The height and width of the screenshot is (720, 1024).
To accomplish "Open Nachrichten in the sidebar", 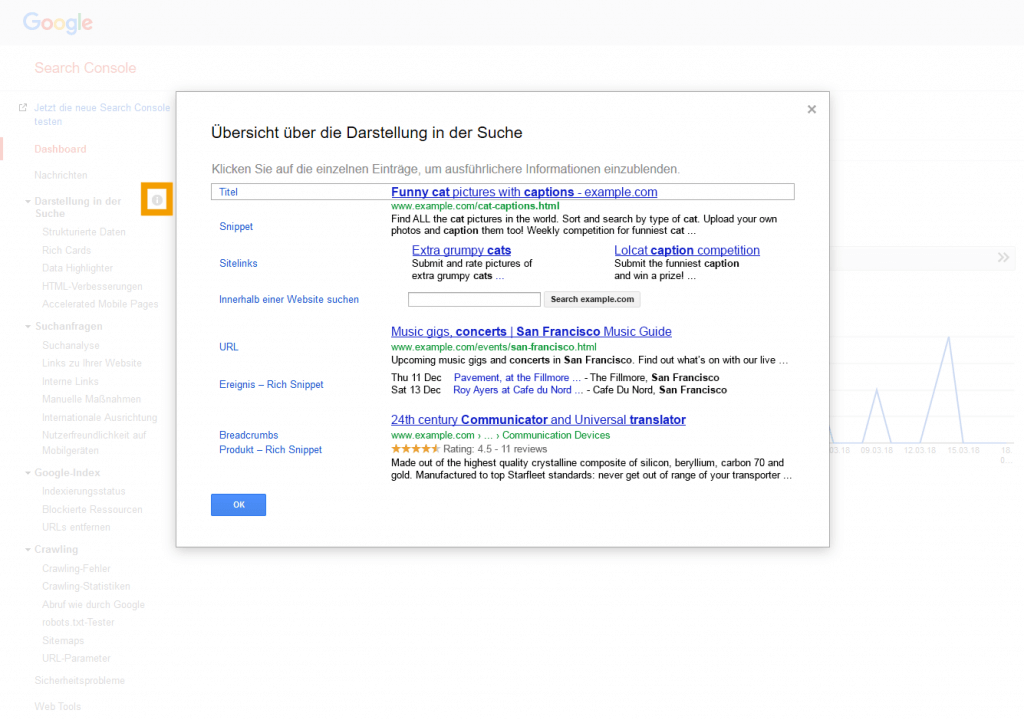I will [x=61, y=175].
